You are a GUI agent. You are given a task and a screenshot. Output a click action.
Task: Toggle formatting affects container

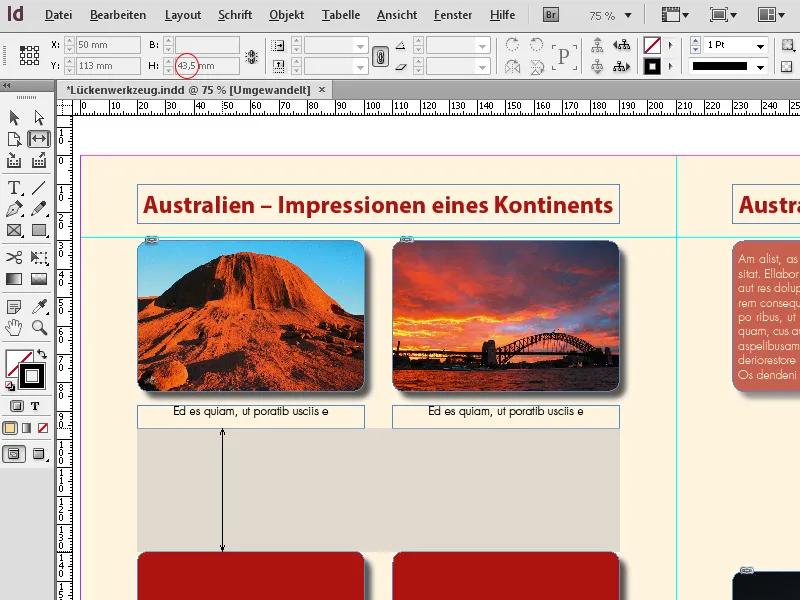point(17,406)
